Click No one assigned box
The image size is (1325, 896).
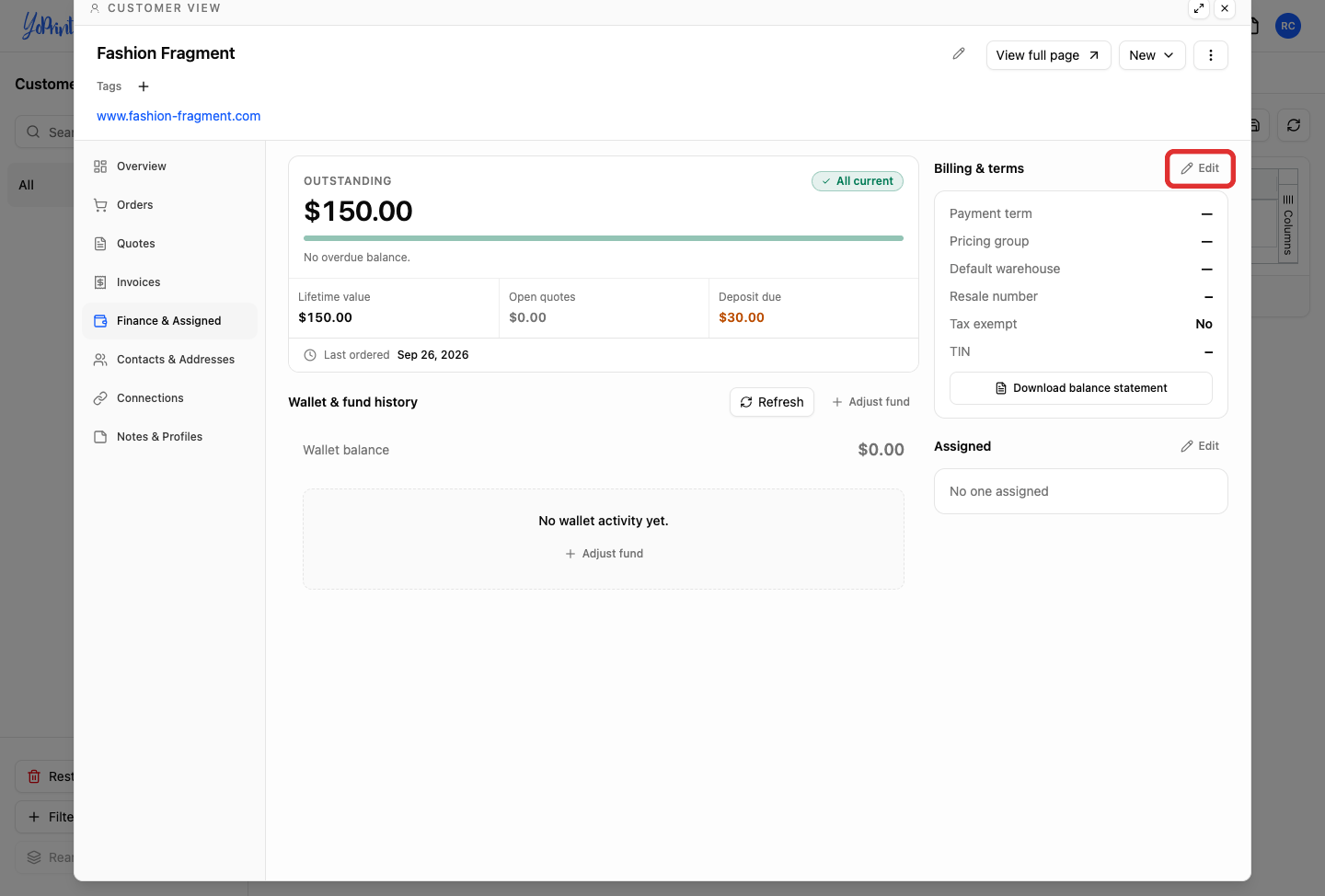point(1081,491)
